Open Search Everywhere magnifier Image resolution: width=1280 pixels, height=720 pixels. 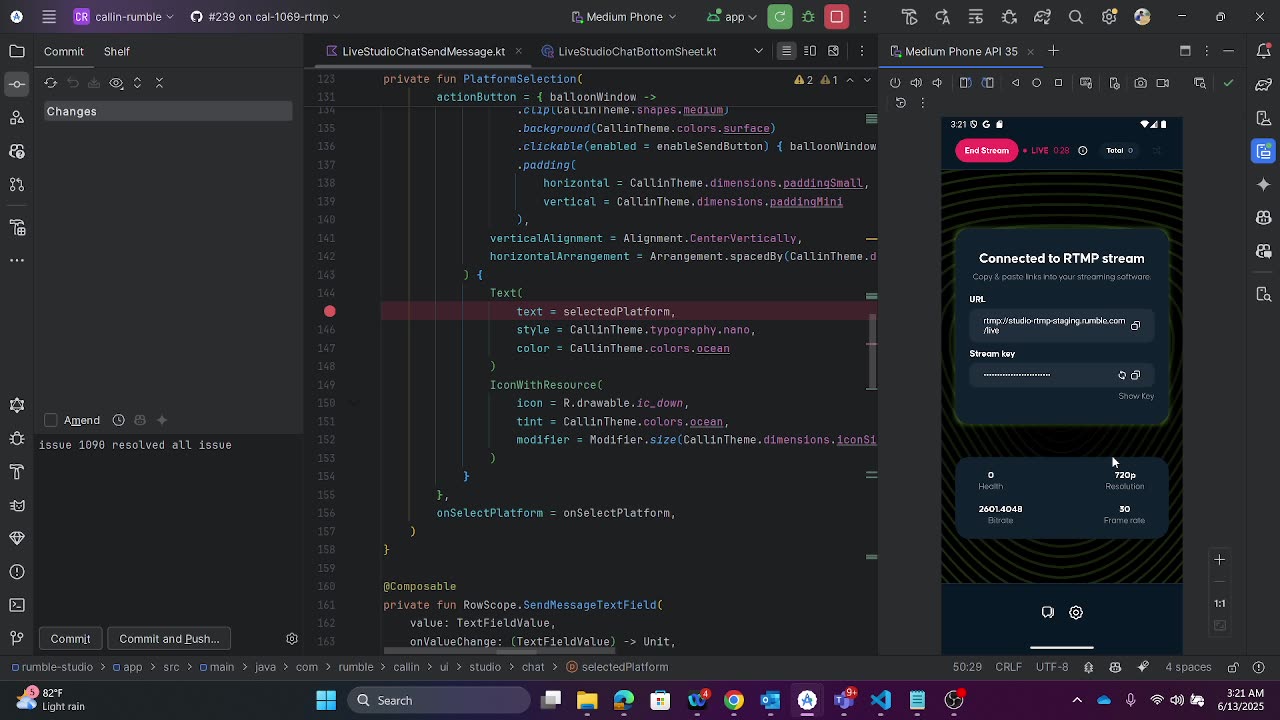1076,17
